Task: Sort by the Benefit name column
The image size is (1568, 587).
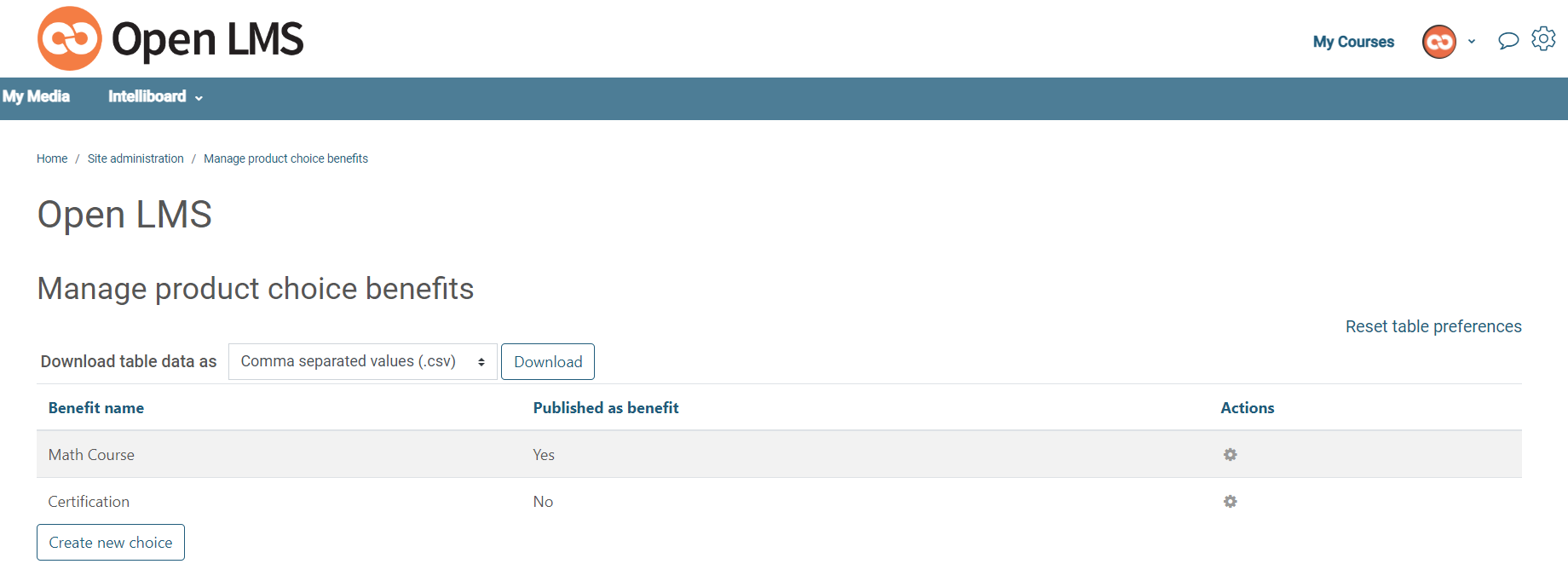Action: 96,407
